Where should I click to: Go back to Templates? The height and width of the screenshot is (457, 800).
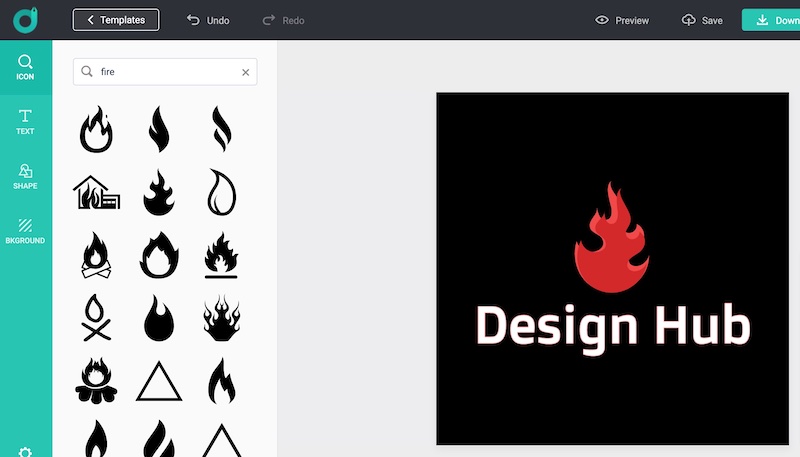tap(116, 20)
